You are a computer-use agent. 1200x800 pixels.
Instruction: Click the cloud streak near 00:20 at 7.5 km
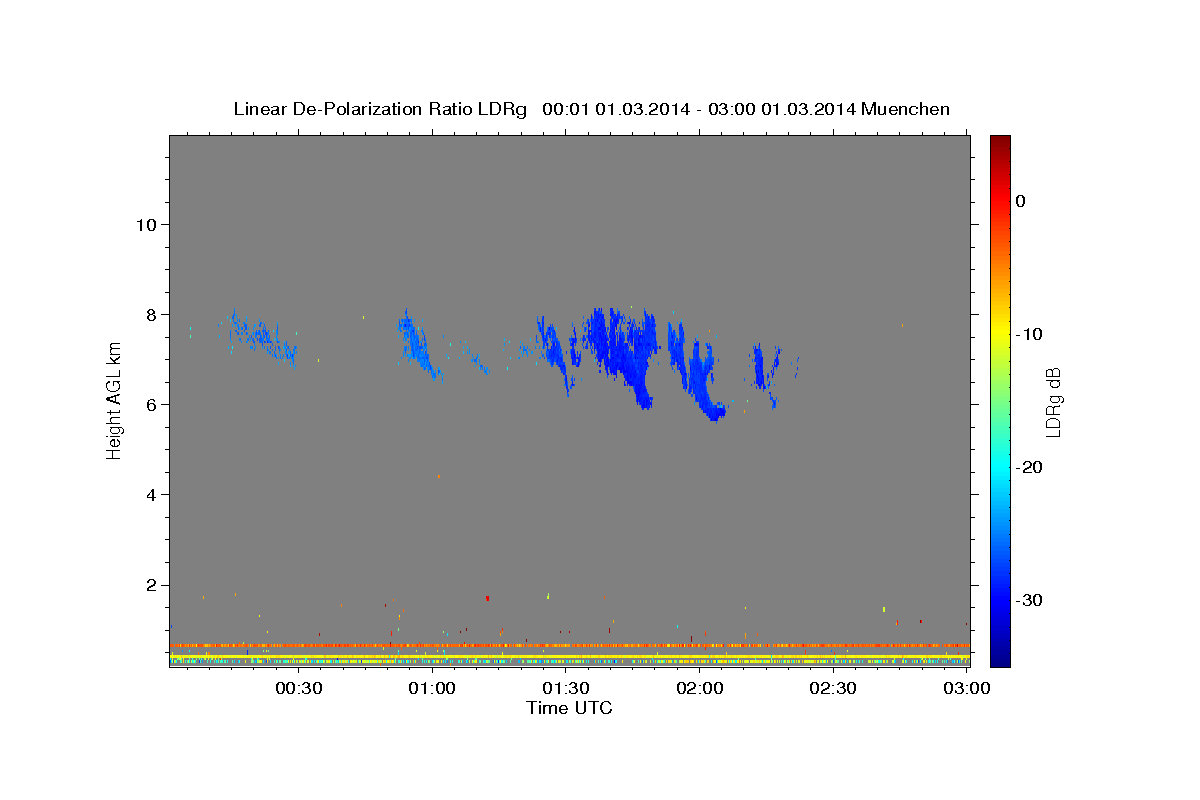point(262,336)
